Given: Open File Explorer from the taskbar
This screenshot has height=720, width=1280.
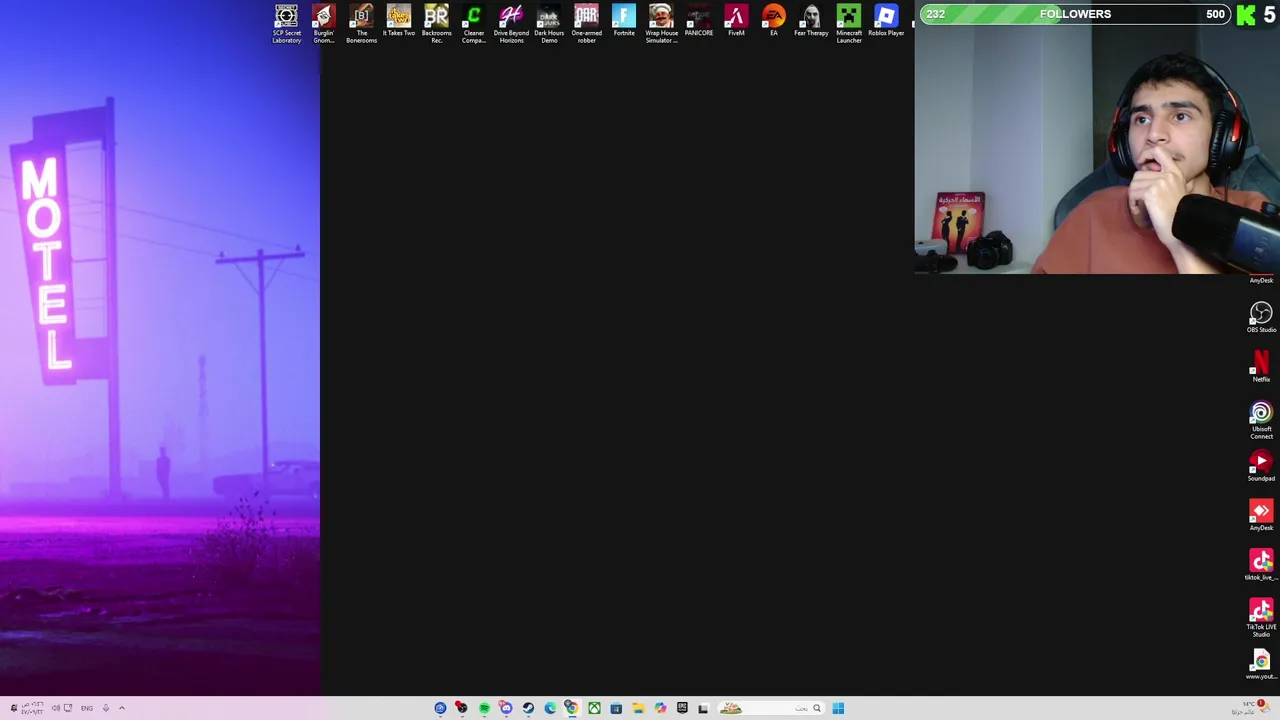Looking at the screenshot, I should 638,708.
